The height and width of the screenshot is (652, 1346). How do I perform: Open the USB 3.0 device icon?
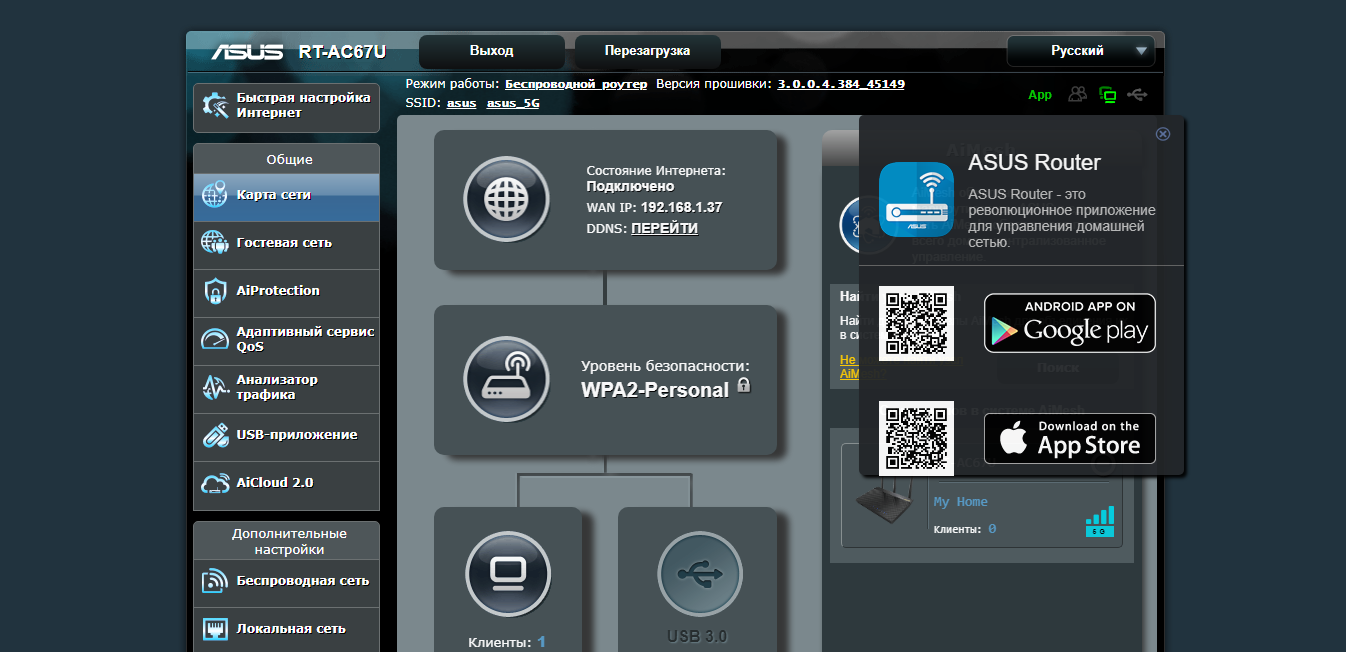pos(699,573)
